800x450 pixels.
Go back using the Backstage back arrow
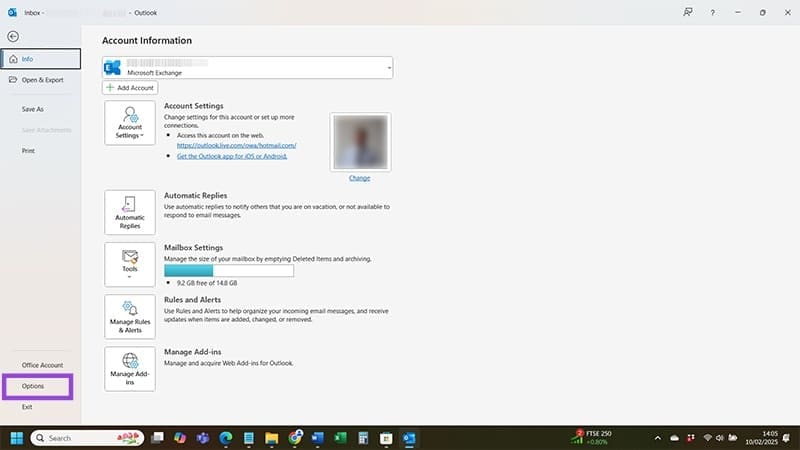13,36
